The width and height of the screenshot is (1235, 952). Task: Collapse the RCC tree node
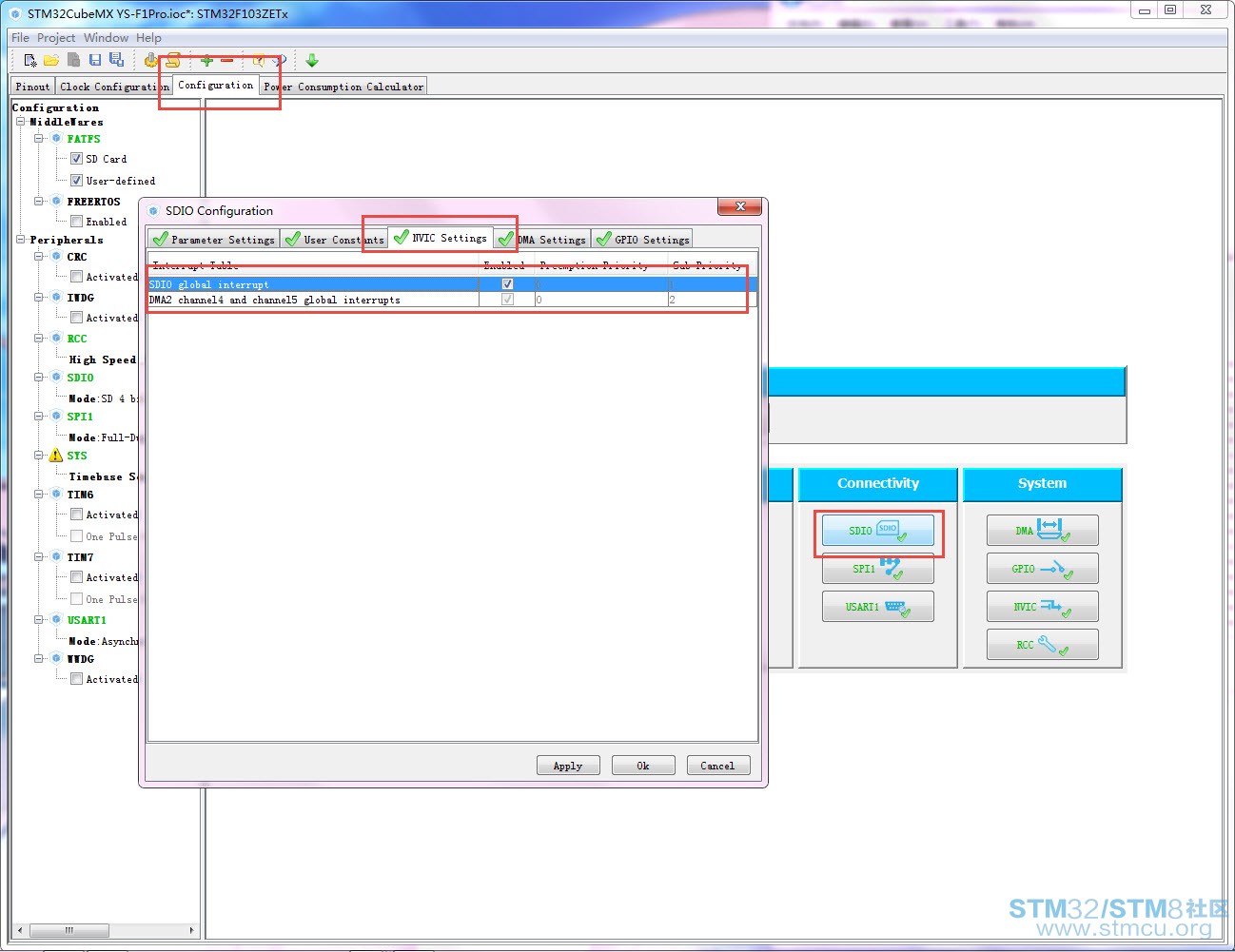pos(39,339)
